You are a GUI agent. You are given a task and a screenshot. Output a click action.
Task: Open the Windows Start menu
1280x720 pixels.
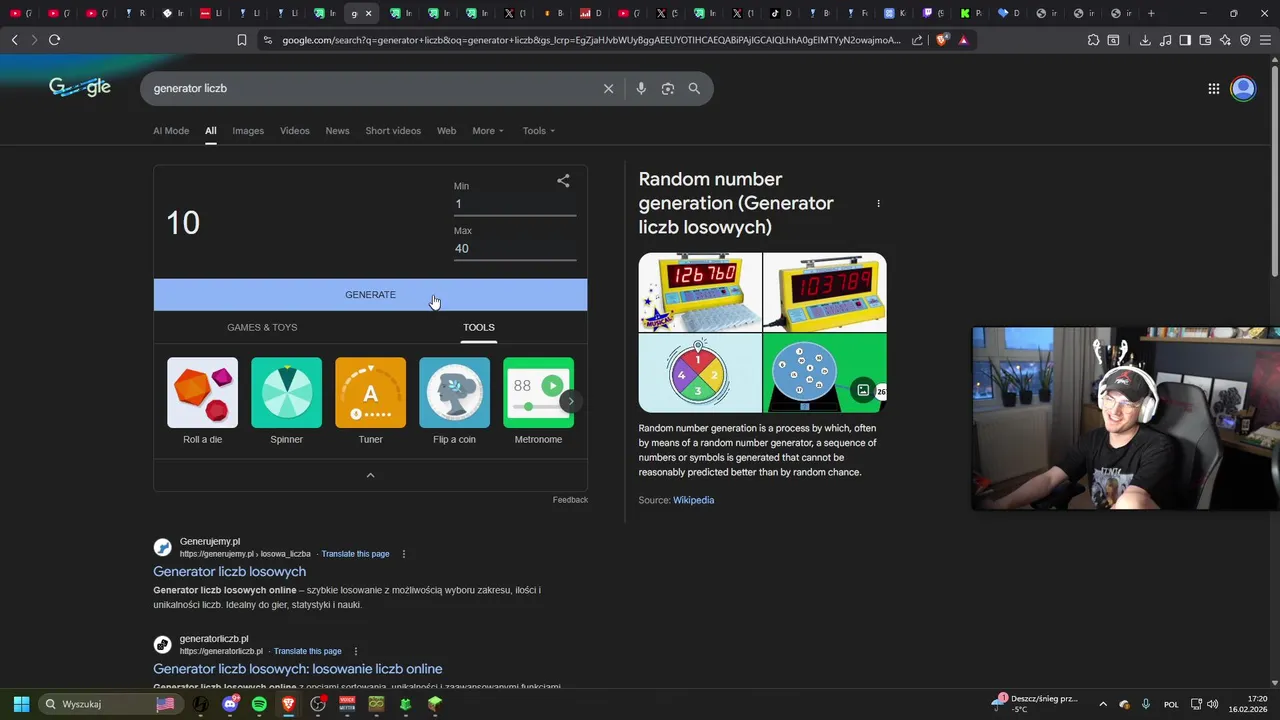click(x=21, y=704)
